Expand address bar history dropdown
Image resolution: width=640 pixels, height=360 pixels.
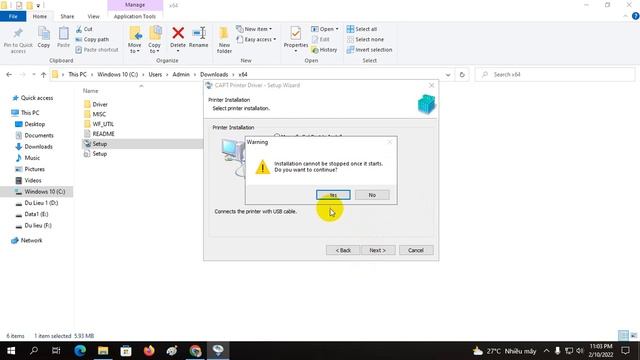448,75
